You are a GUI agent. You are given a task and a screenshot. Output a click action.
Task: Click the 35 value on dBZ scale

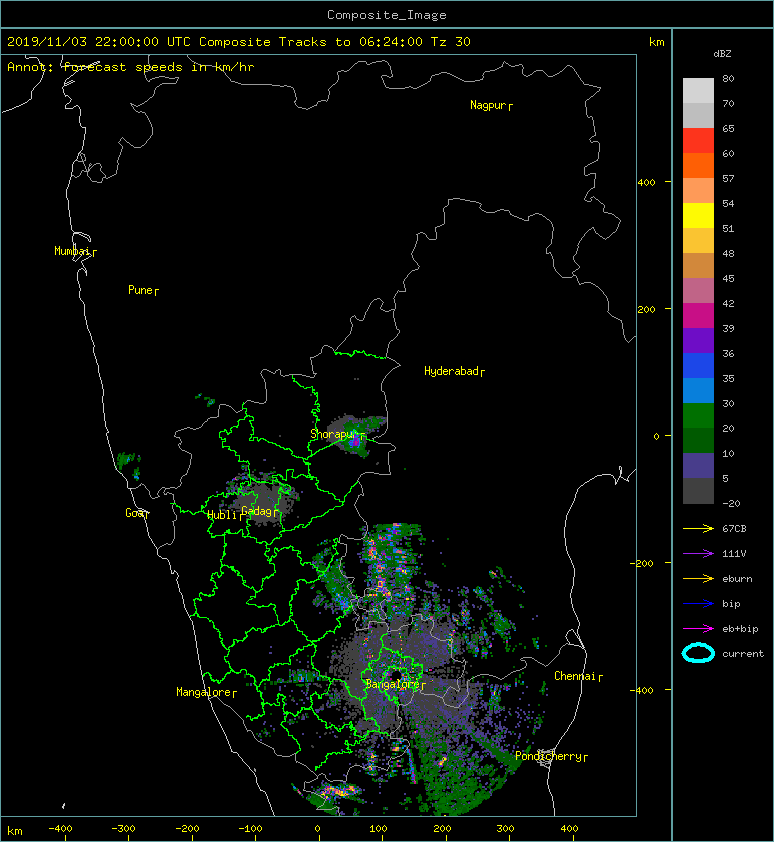[x=728, y=378]
